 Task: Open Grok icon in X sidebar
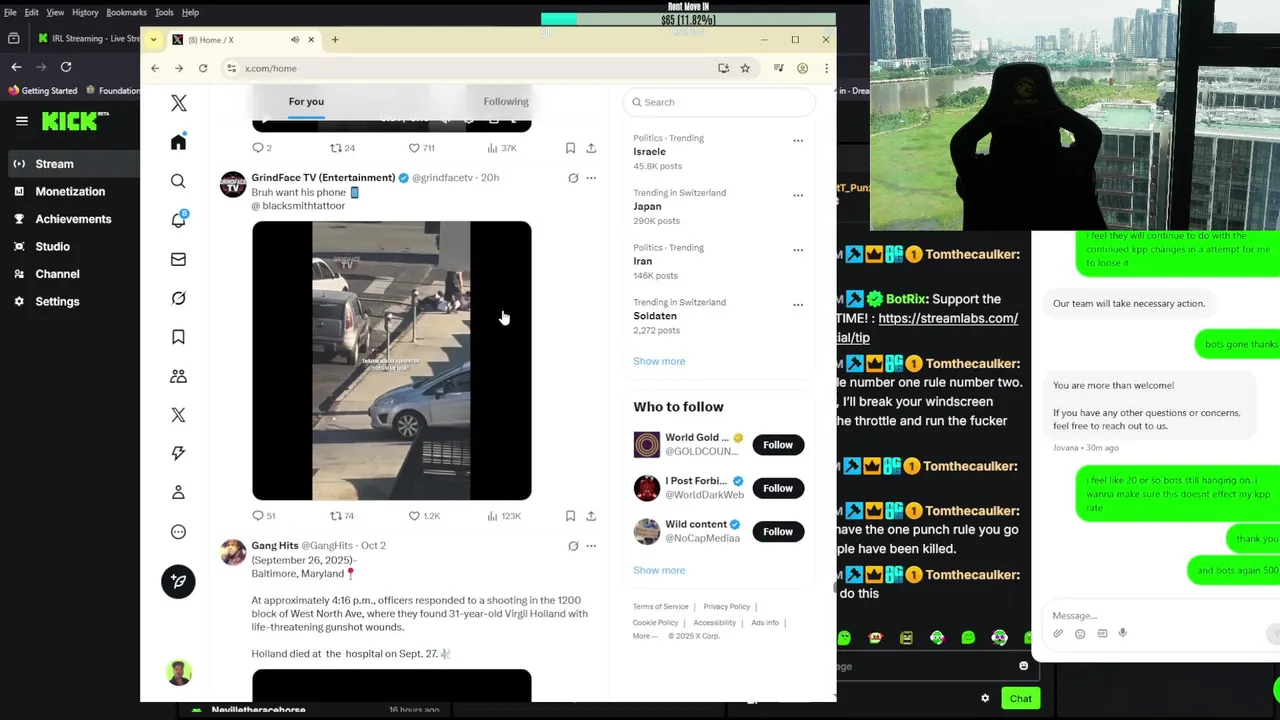point(178,298)
